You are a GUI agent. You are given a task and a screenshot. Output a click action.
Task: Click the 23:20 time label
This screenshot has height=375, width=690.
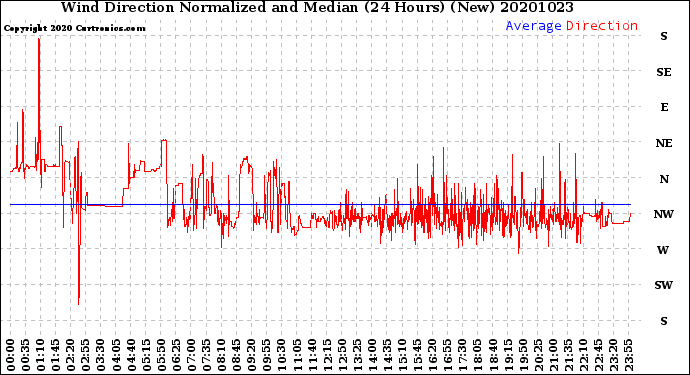tap(613, 355)
